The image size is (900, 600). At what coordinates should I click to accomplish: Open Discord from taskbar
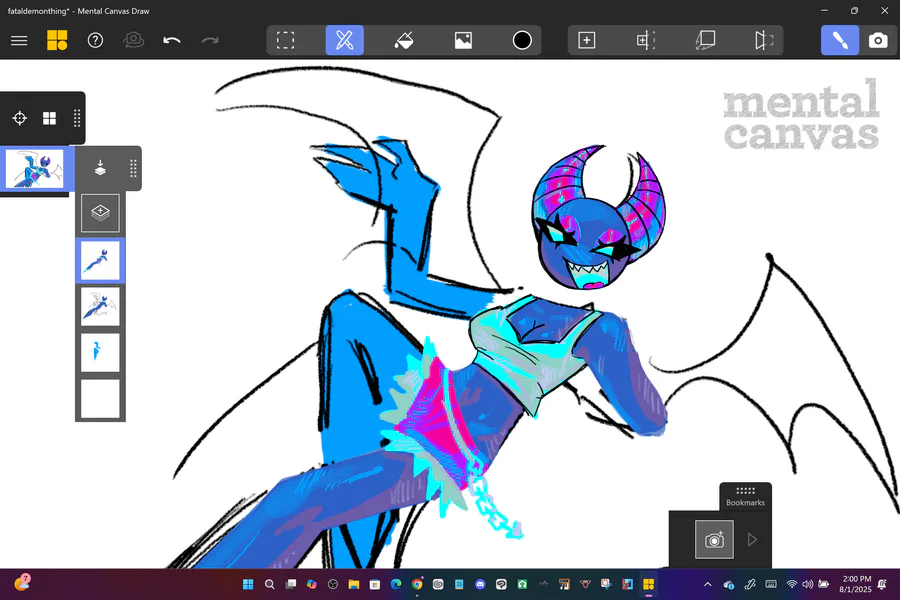pyautogui.click(x=480, y=584)
